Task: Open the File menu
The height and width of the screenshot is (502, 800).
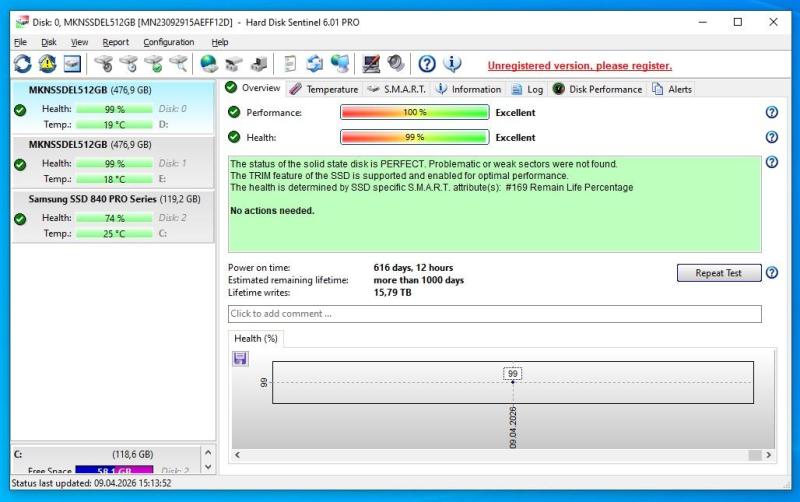Action: pyautogui.click(x=20, y=42)
